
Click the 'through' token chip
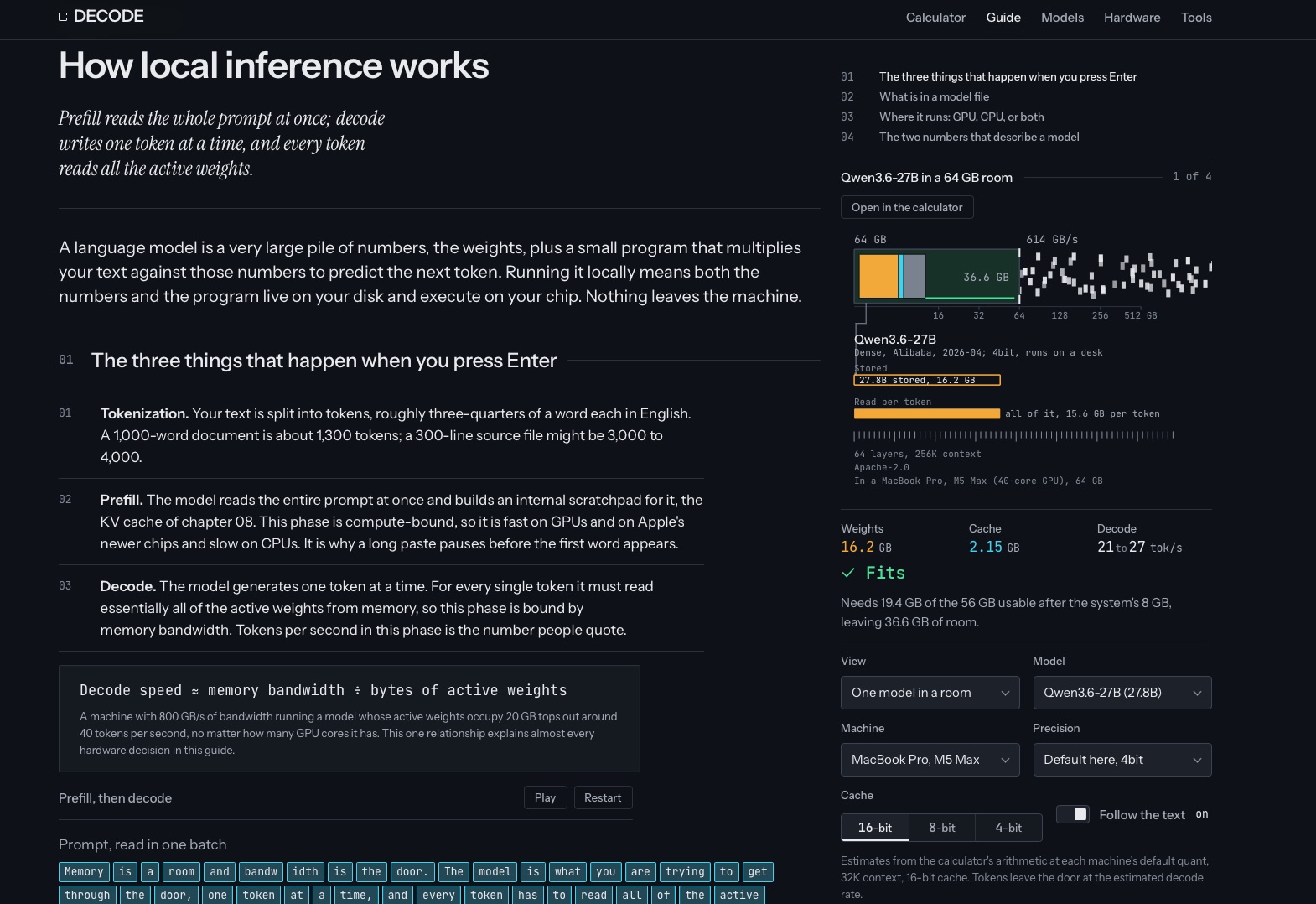coord(87,895)
